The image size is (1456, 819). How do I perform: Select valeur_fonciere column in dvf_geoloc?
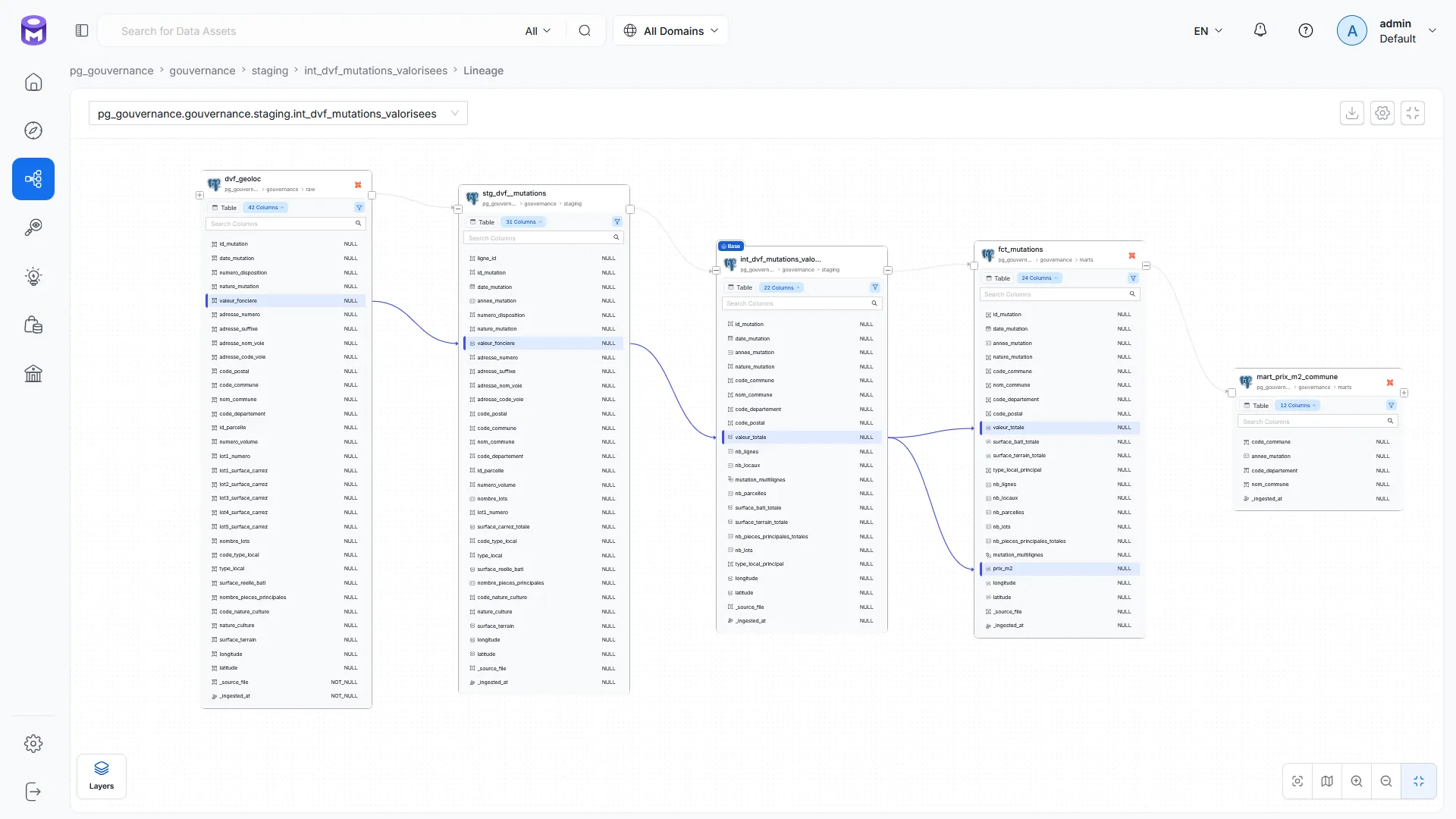click(286, 301)
